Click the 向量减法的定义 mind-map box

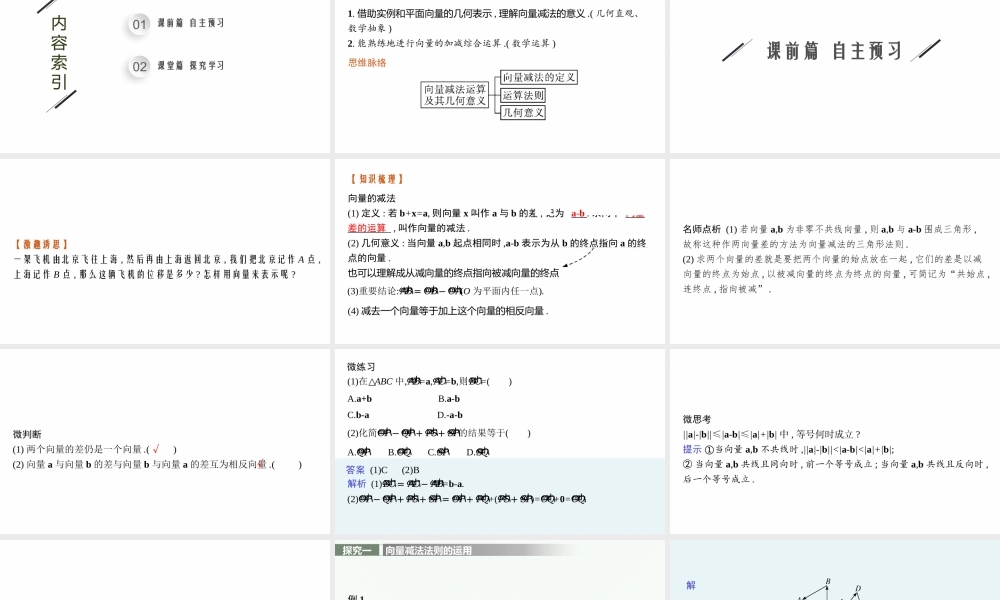[x=538, y=77]
